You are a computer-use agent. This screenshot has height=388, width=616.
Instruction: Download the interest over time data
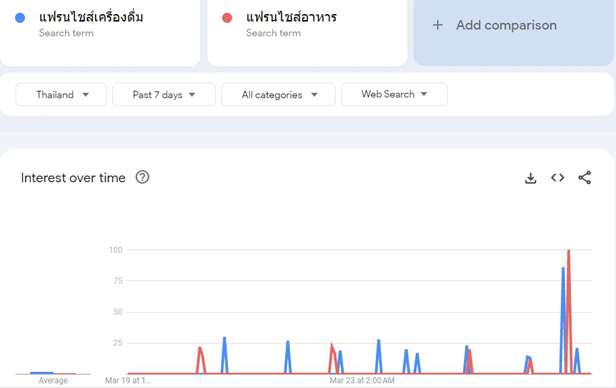[530, 178]
